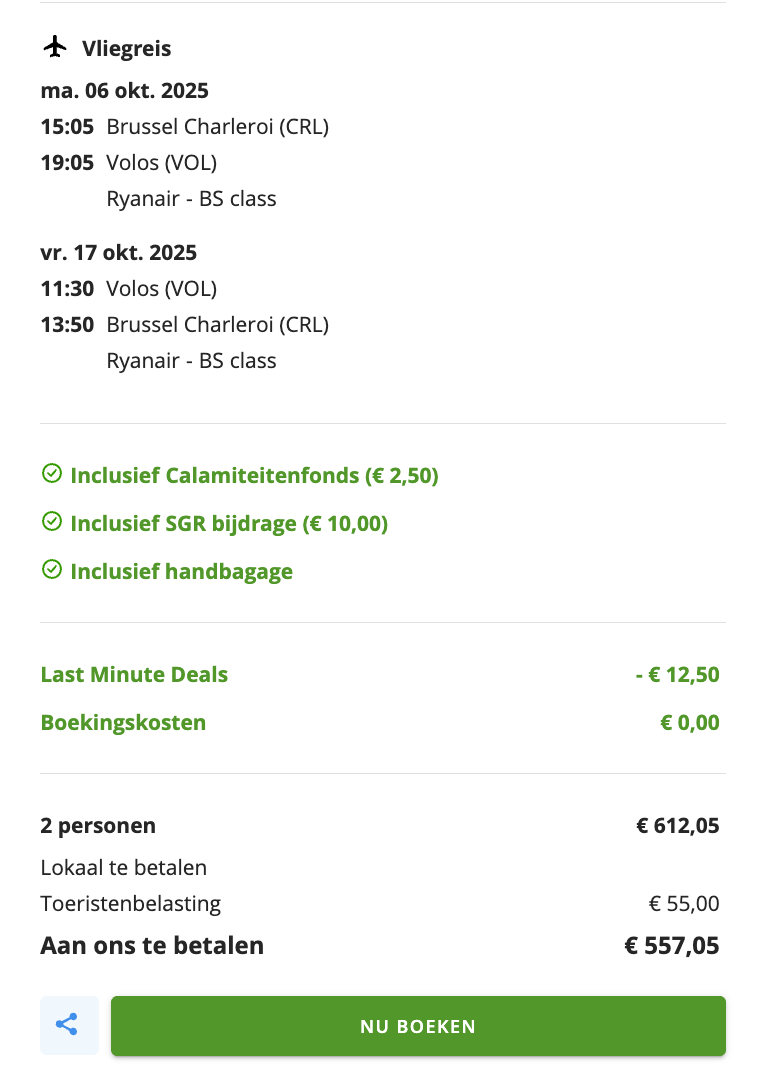Click the share icon button
Screen dimensions: 760x1080
68,1025
